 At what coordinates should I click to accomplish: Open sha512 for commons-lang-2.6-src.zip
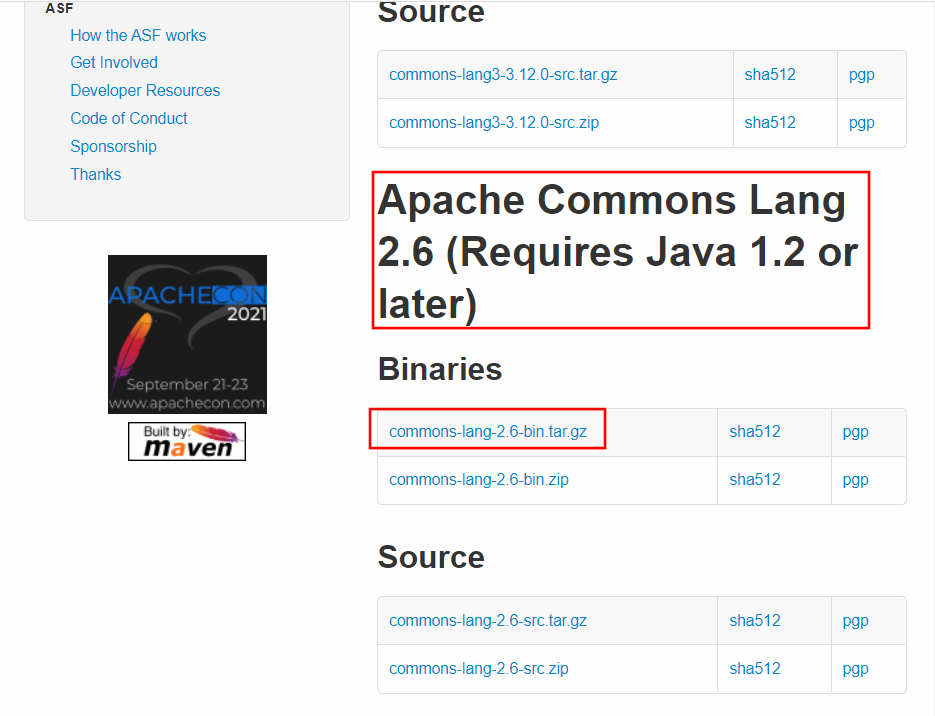[x=755, y=669]
